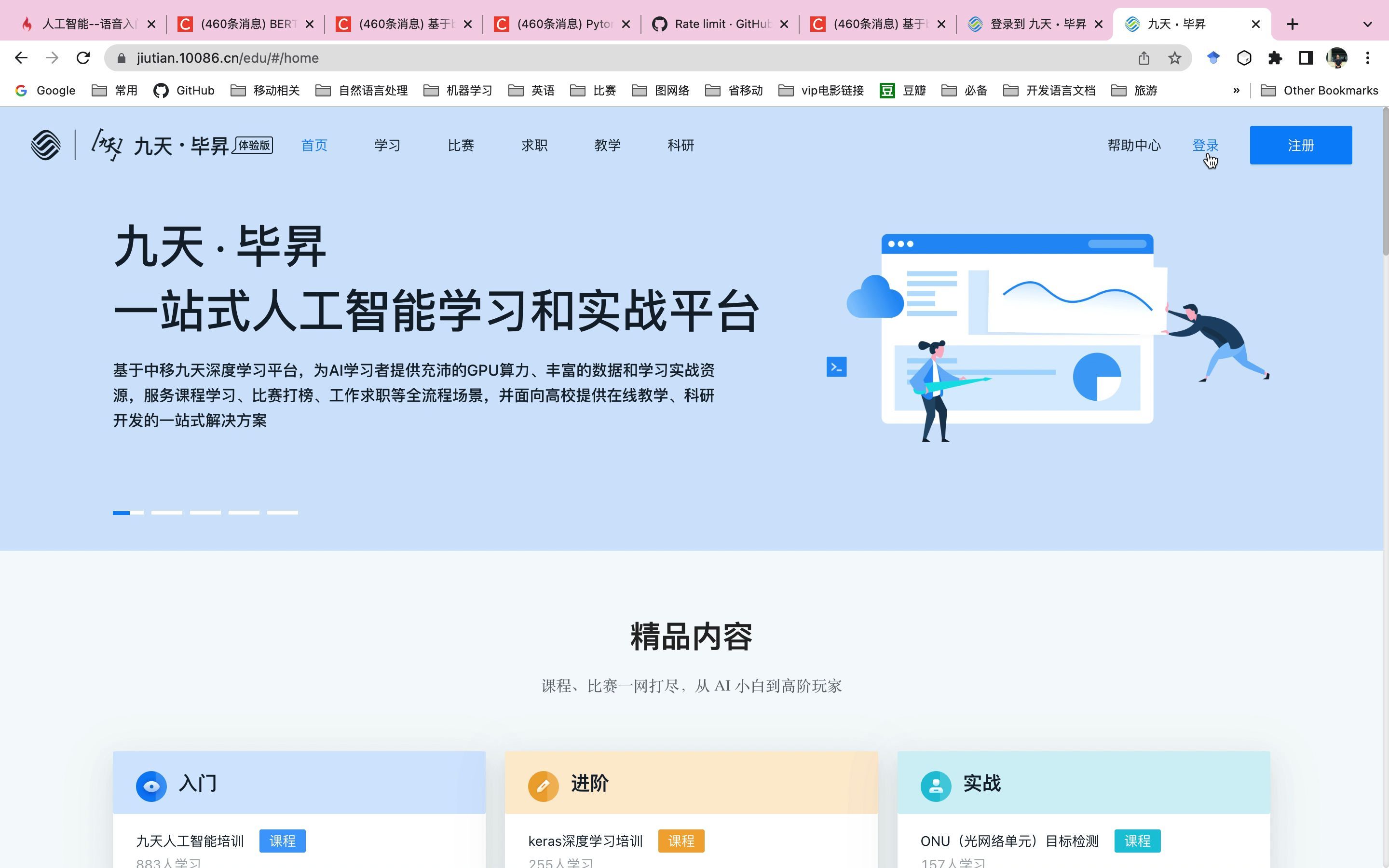Image resolution: width=1389 pixels, height=868 pixels.
Task: Open the tab search chevron
Action: pyautogui.click(x=1368, y=24)
